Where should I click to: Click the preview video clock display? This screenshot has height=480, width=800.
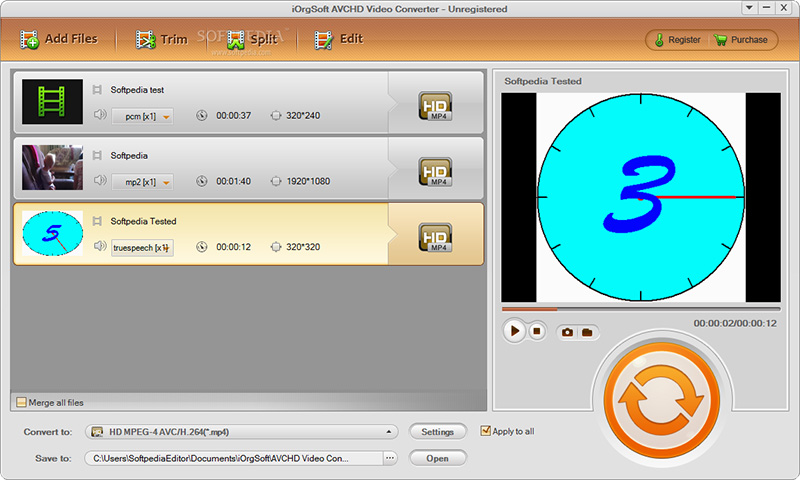click(641, 197)
